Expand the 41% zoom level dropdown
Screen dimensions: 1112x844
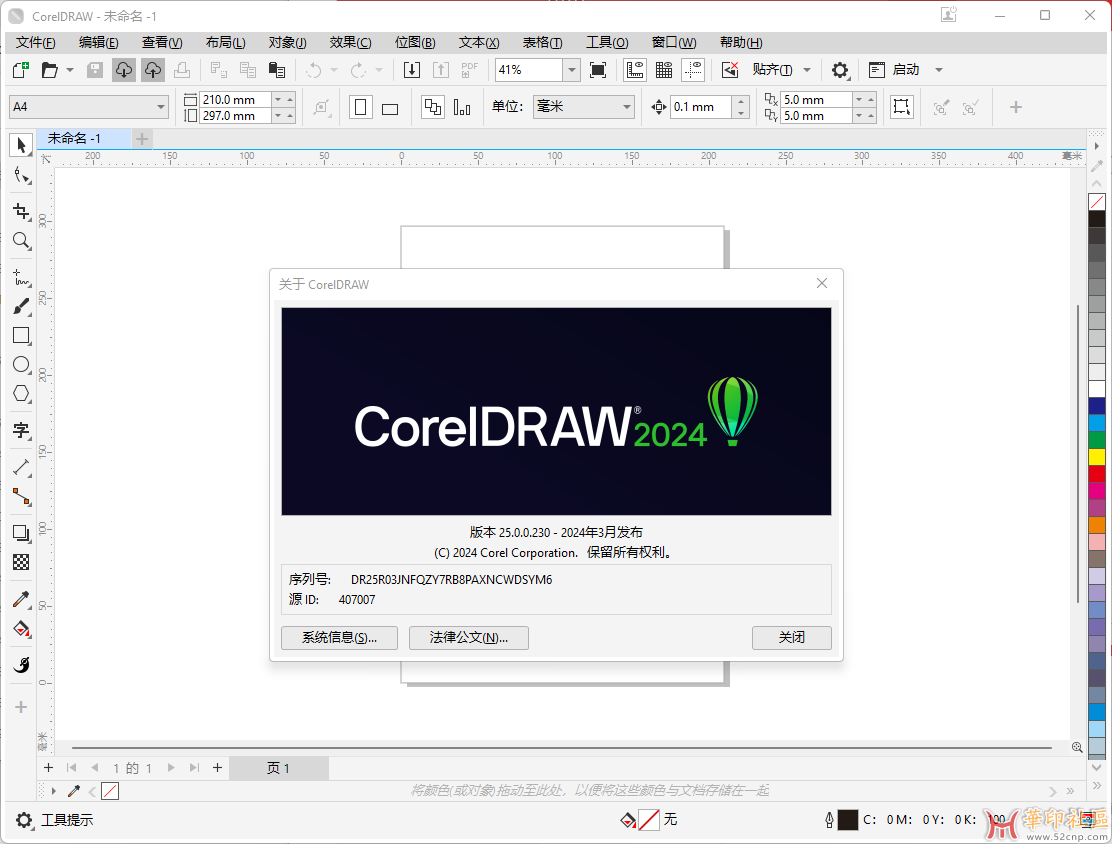[x=572, y=70]
